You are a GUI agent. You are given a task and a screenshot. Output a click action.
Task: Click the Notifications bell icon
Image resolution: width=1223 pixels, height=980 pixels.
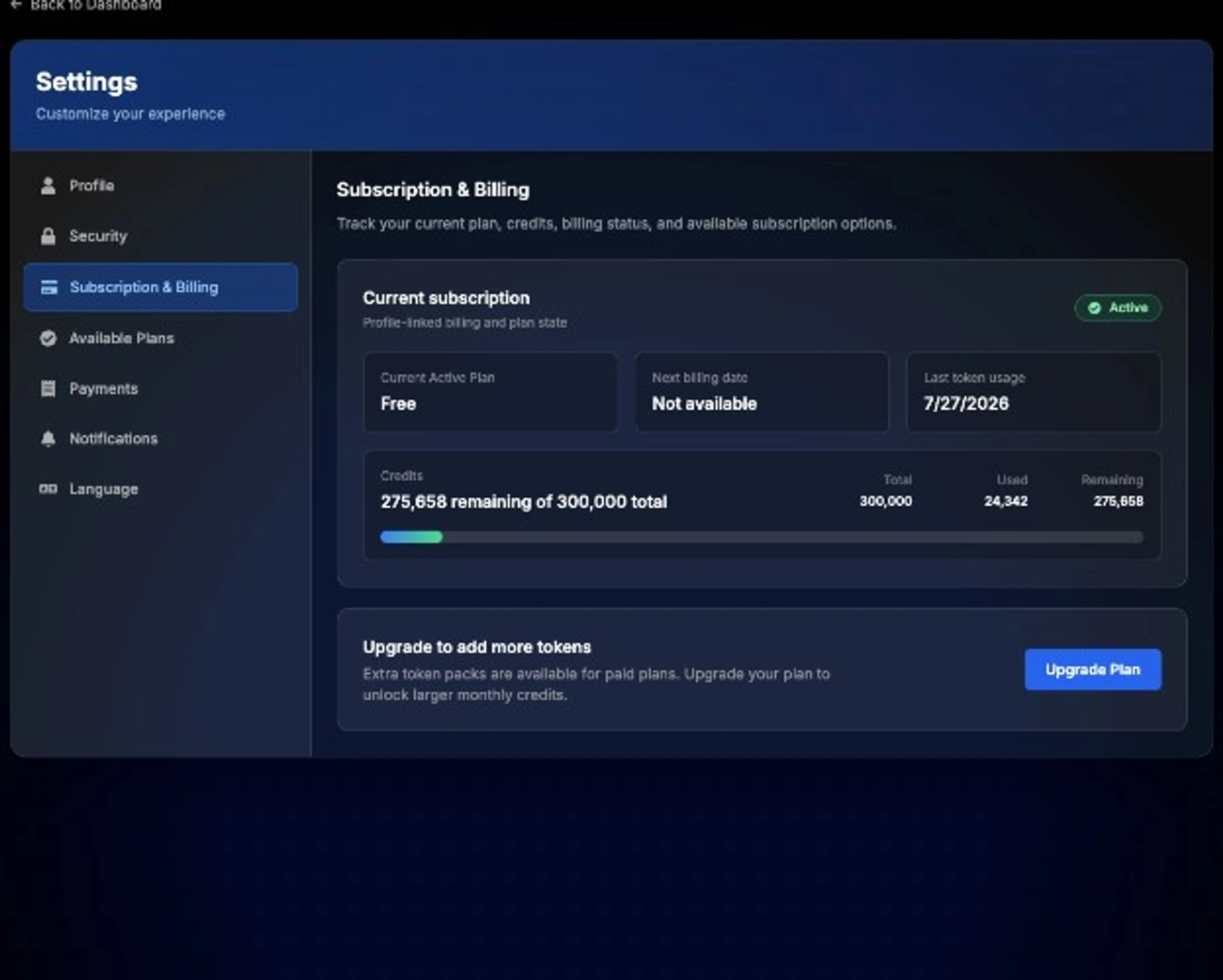pyautogui.click(x=48, y=438)
